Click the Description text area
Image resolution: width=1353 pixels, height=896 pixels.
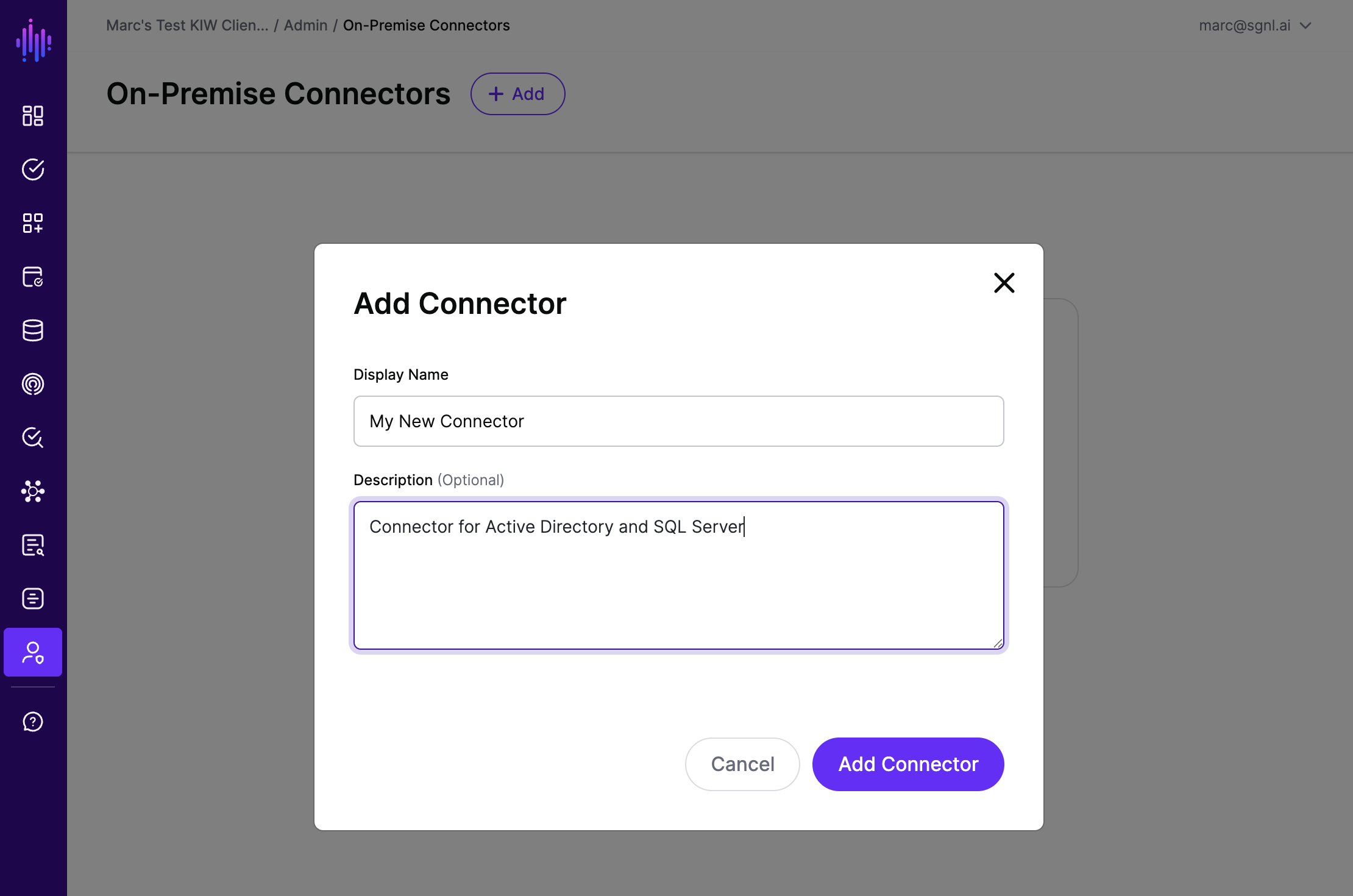click(x=679, y=575)
